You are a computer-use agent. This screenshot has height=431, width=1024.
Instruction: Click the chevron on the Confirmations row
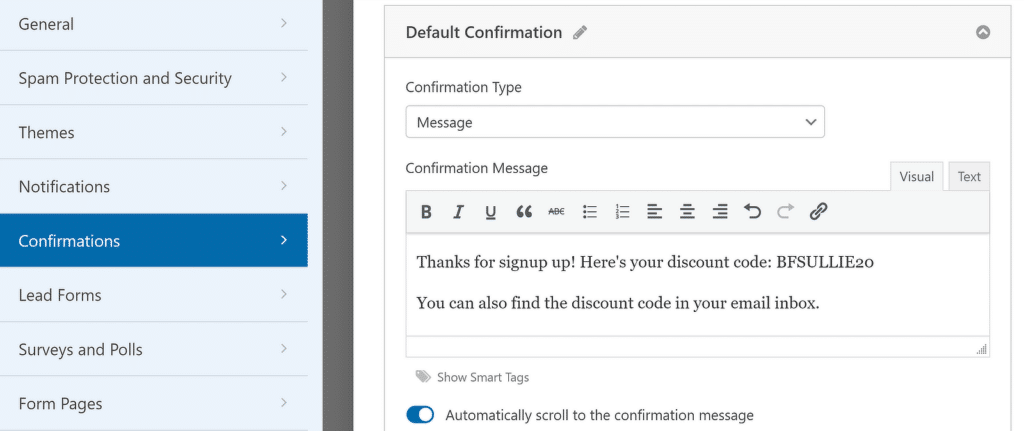pyautogui.click(x=283, y=240)
